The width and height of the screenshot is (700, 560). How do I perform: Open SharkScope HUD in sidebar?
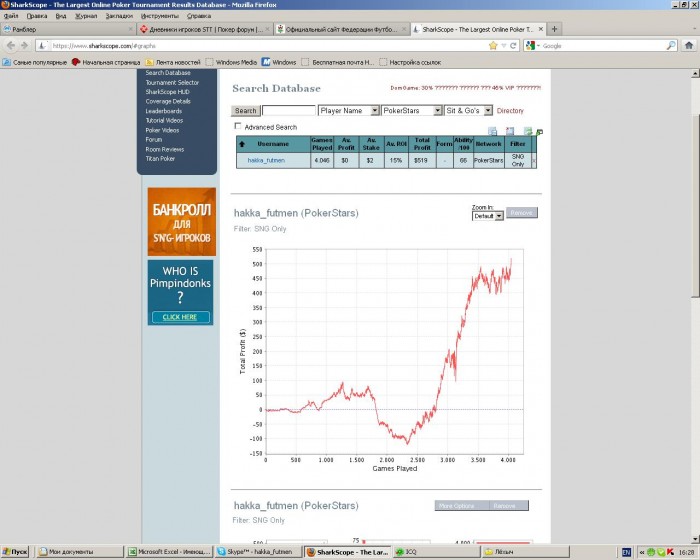click(x=167, y=92)
